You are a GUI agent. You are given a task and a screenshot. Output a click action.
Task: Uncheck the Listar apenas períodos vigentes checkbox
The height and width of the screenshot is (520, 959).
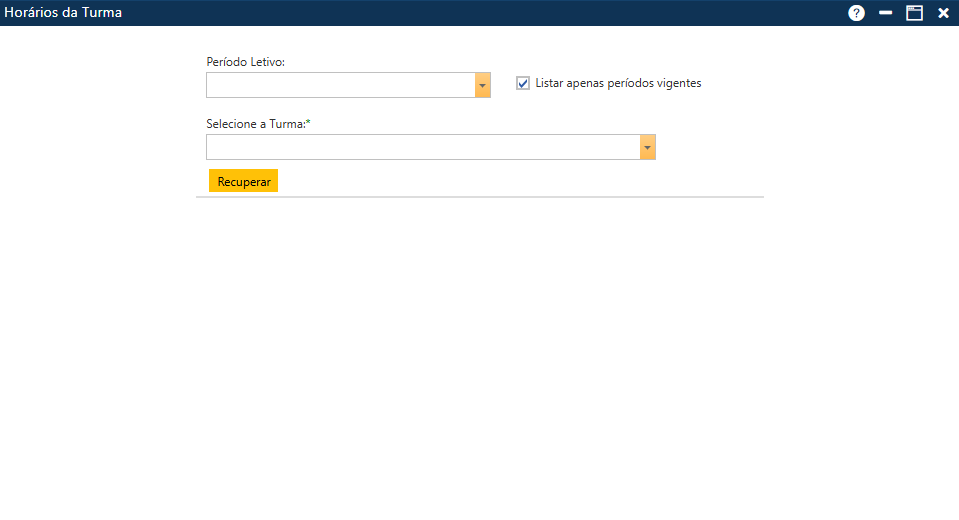(x=523, y=83)
